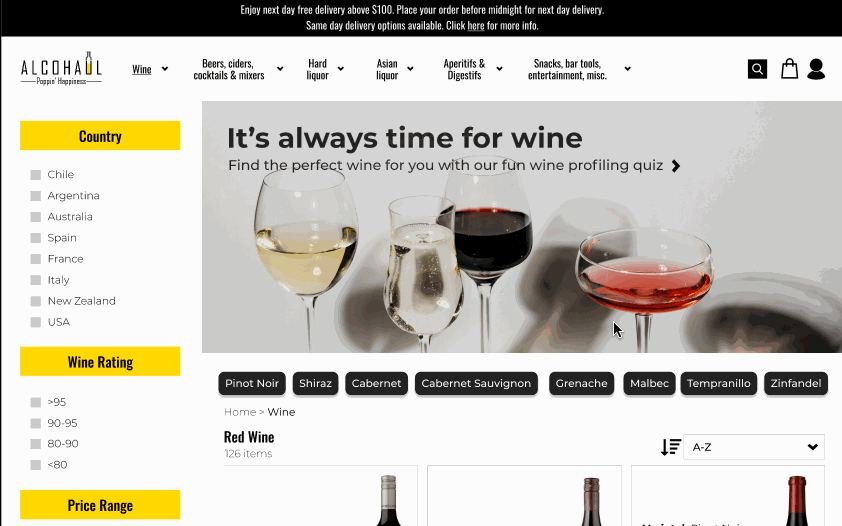Click the sort order icon beside A-Z
The image size is (842, 526).
point(671,447)
